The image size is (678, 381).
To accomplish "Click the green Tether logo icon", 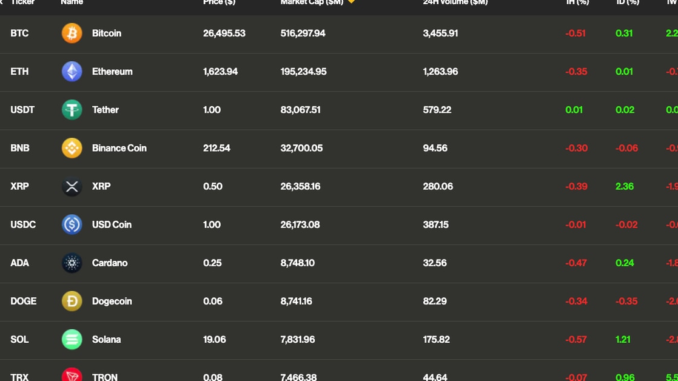I will 72,110.
